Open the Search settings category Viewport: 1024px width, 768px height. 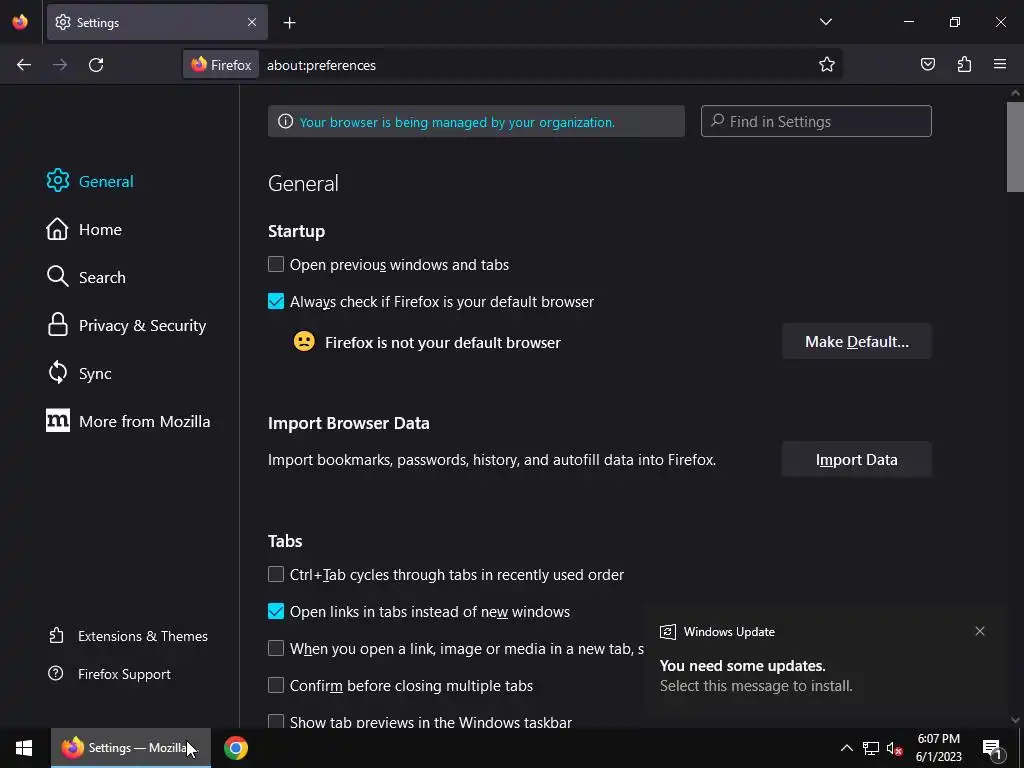[86, 277]
